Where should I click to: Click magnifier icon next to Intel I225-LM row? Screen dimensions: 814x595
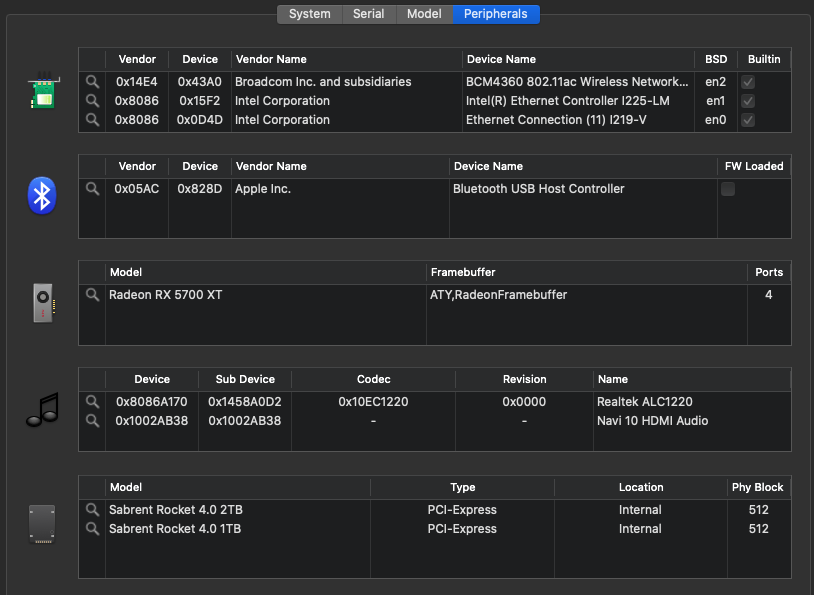click(x=92, y=101)
